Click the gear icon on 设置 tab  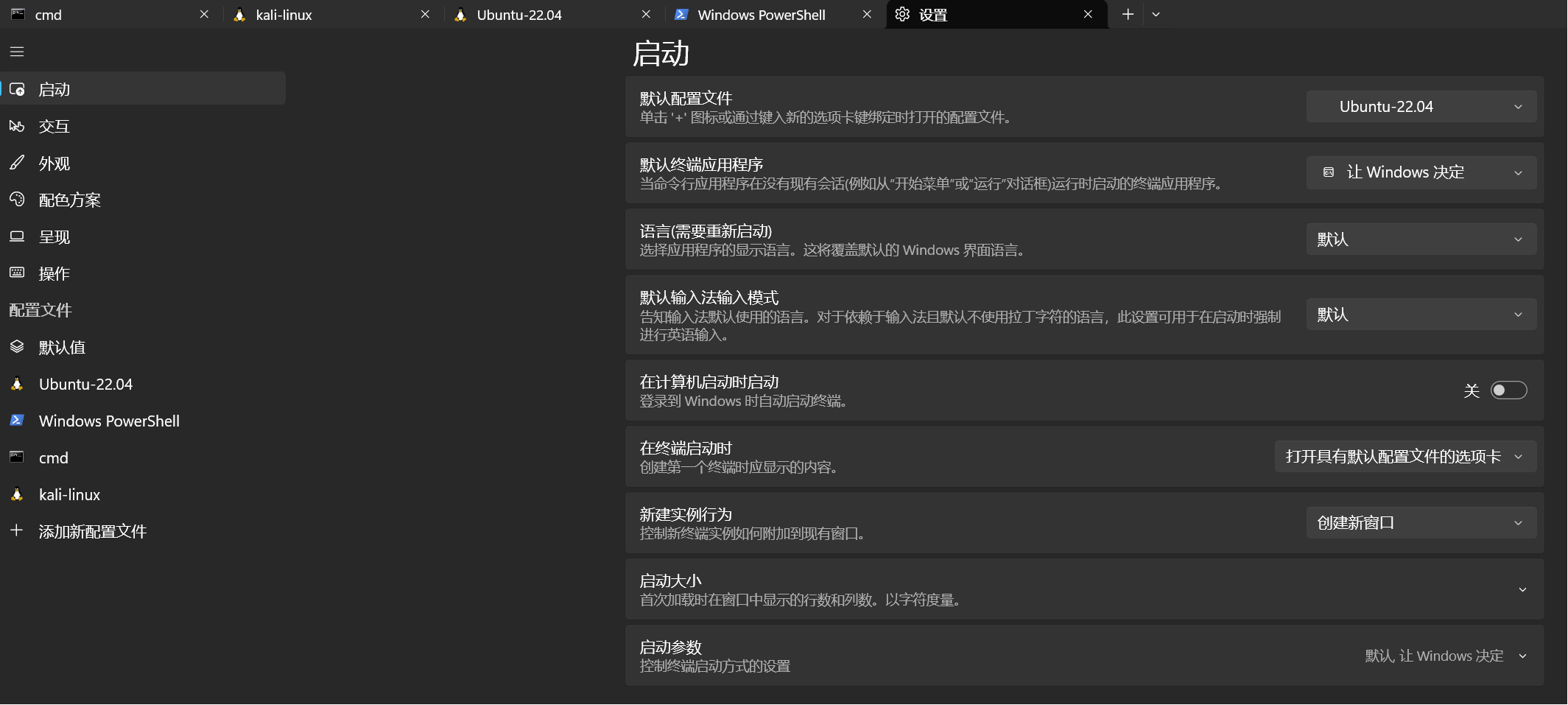point(902,14)
